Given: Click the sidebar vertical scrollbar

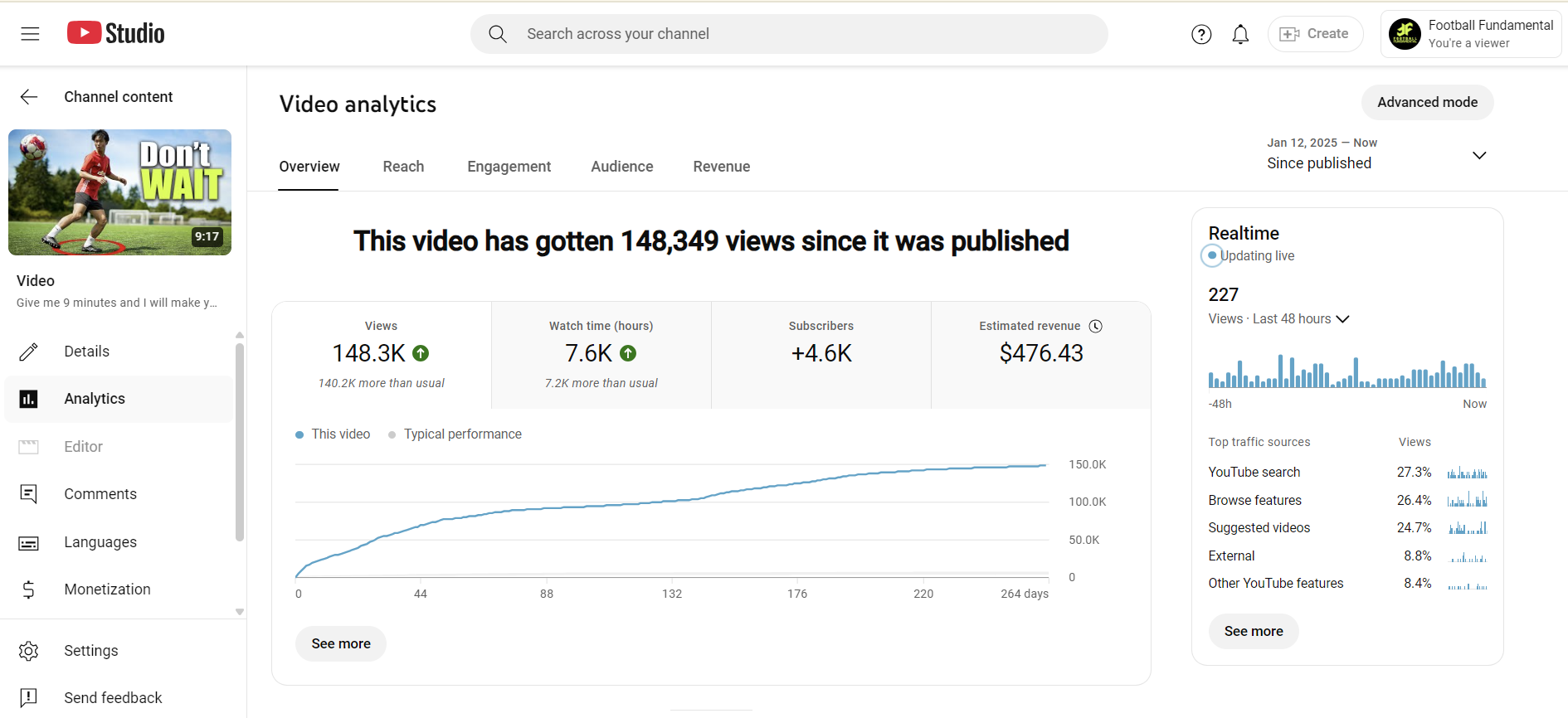Looking at the screenshot, I should (240, 439).
